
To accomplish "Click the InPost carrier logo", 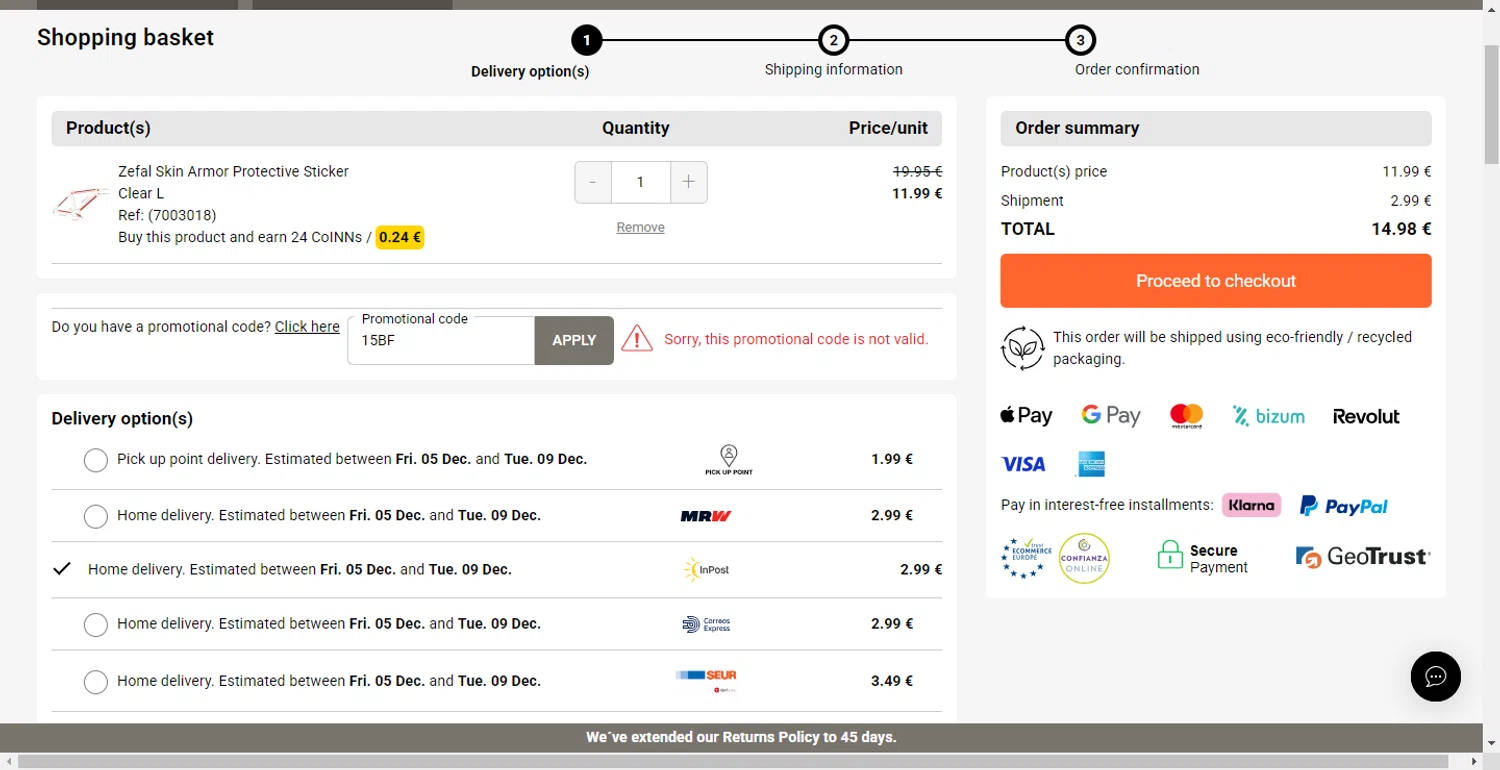I will [706, 570].
